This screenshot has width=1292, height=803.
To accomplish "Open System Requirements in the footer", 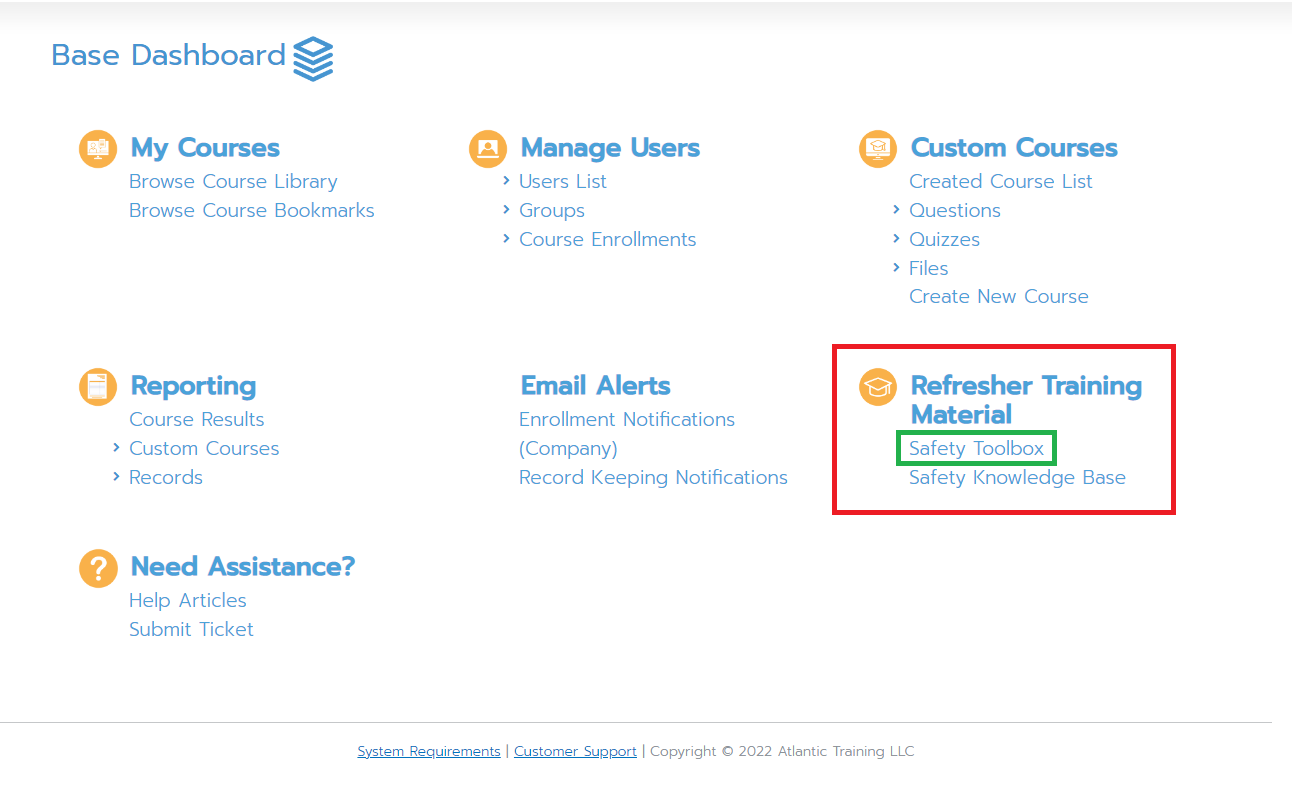I will coord(429,751).
